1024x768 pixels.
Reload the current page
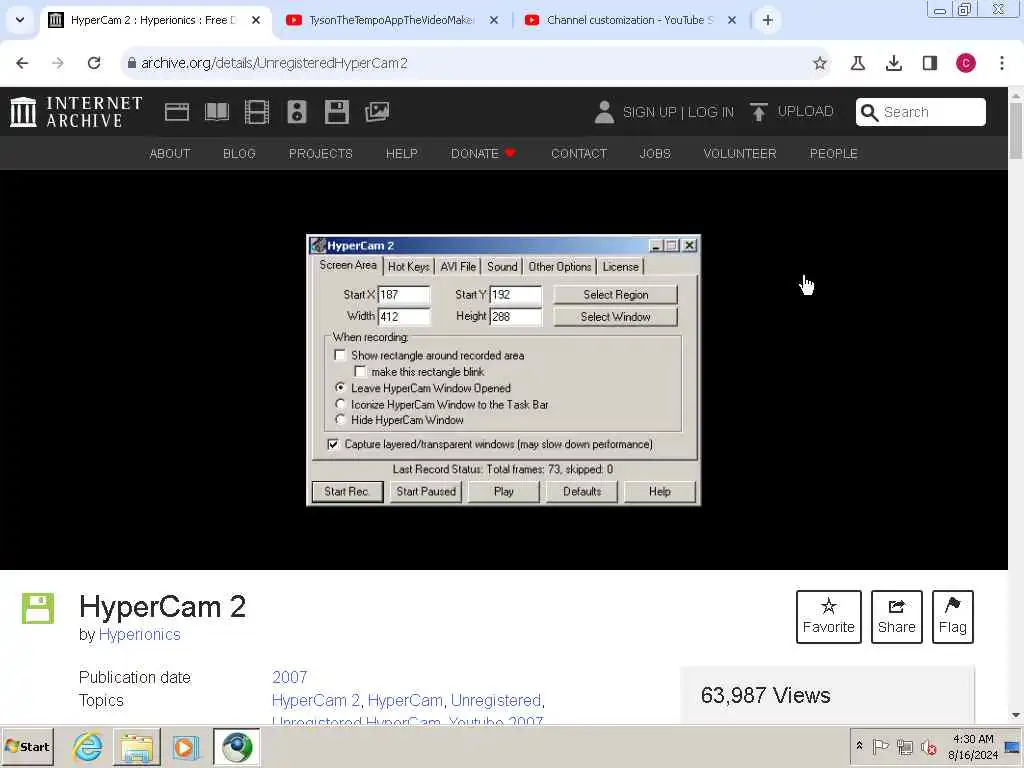coord(94,63)
